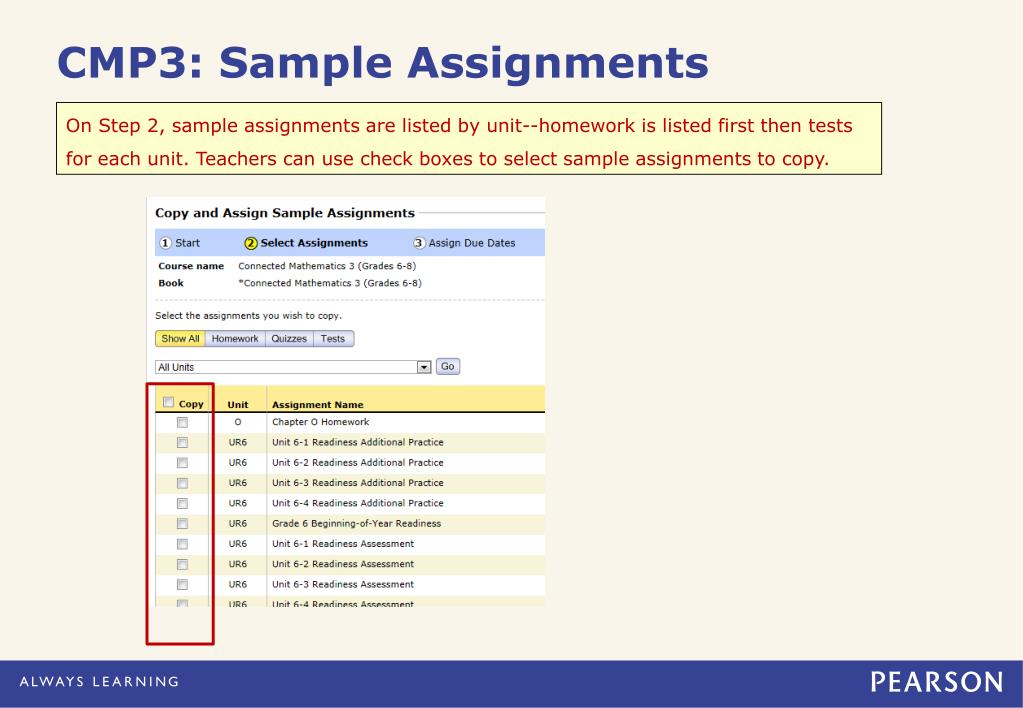The image size is (1023, 708).
Task: Click Unit 6-3 Readiness Assessment name
Action: [343, 584]
